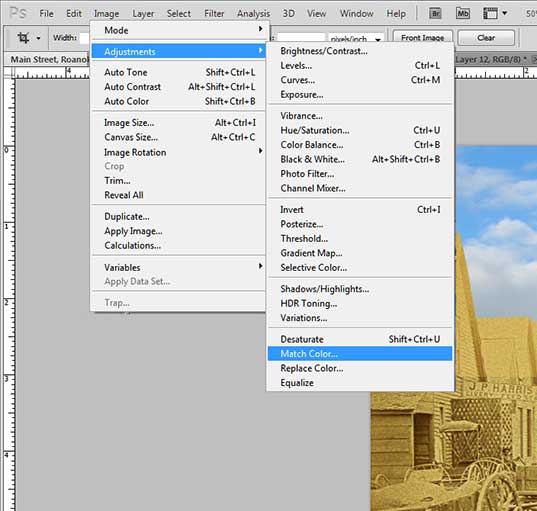Open Channel Mixer adjustment
The image size is (537, 511).
tap(360, 188)
